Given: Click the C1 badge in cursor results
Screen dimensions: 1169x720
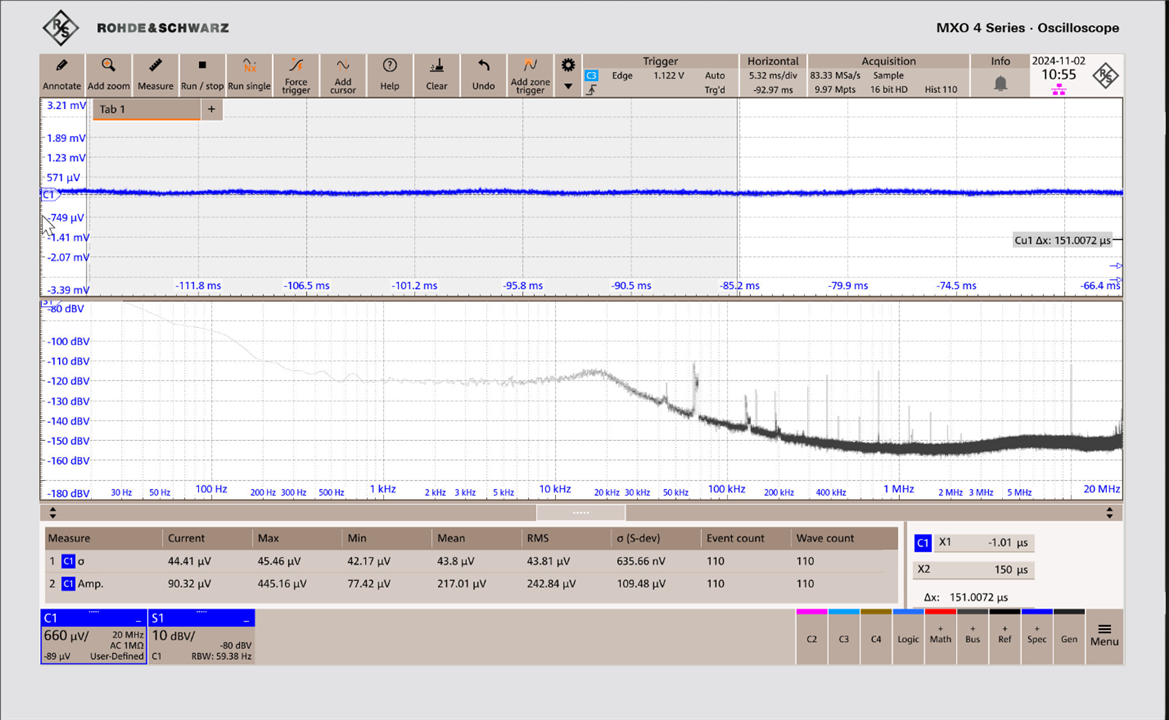Looking at the screenshot, I should [923, 543].
